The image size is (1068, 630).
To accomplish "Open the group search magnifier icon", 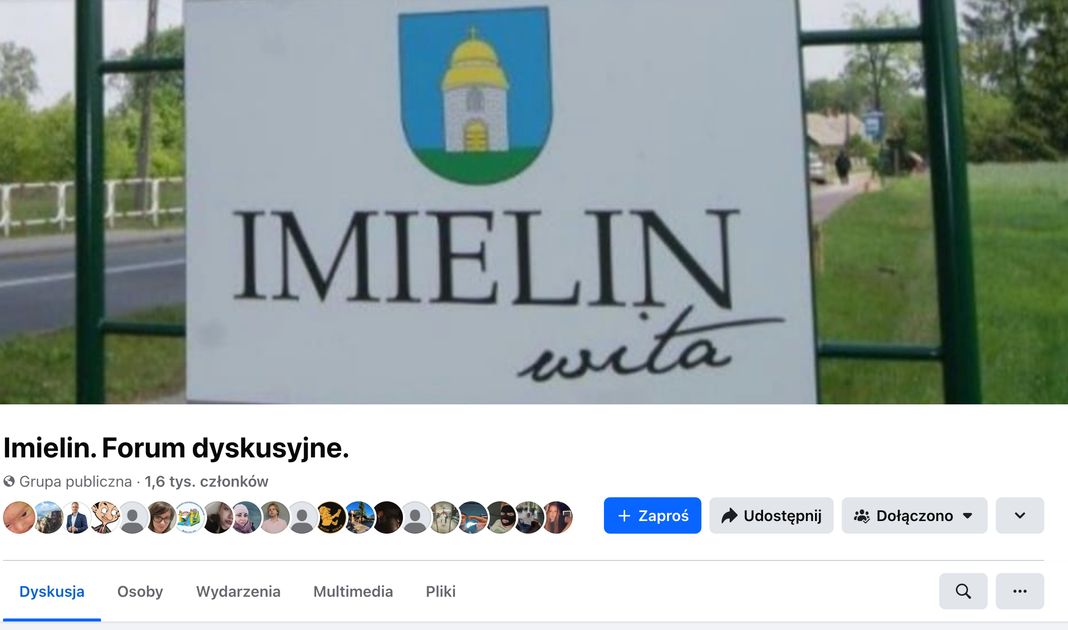I will pos(962,591).
